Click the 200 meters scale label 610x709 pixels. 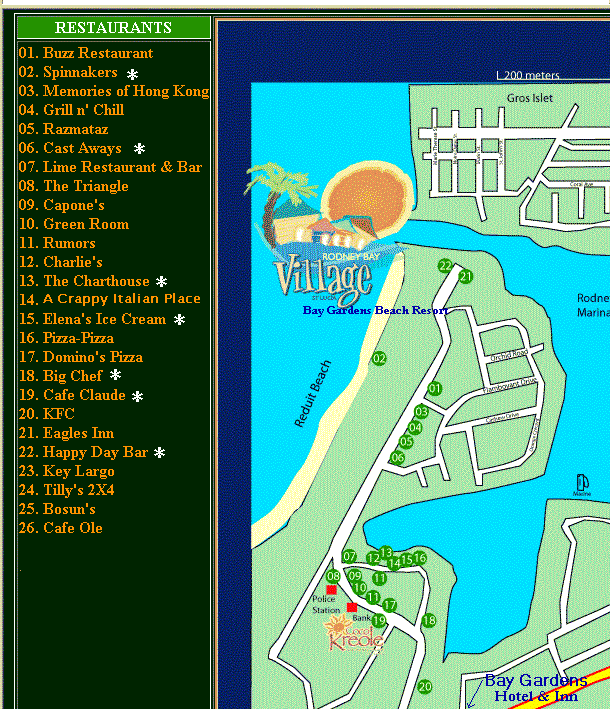pos(531,75)
